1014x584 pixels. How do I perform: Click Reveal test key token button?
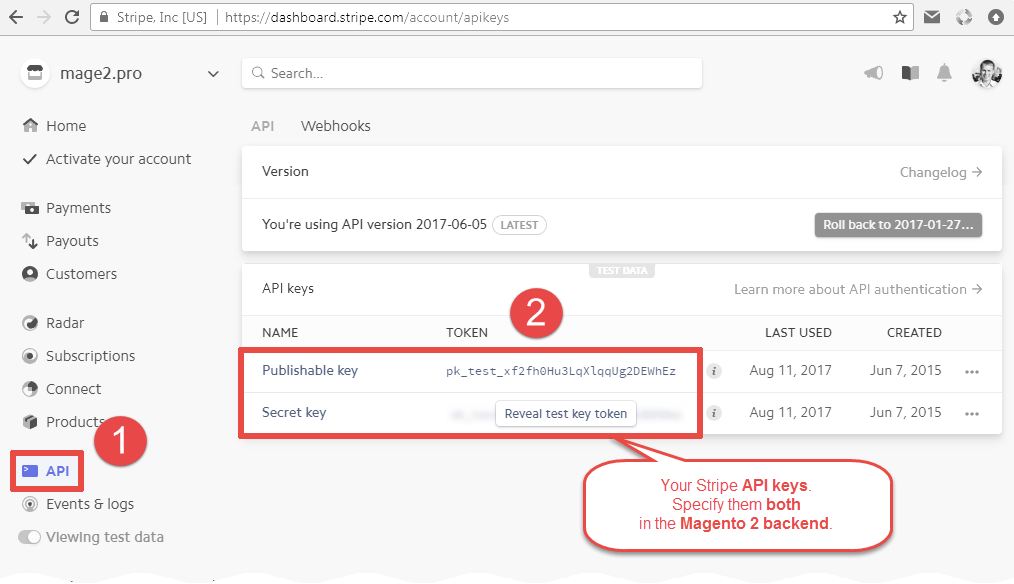pos(566,414)
